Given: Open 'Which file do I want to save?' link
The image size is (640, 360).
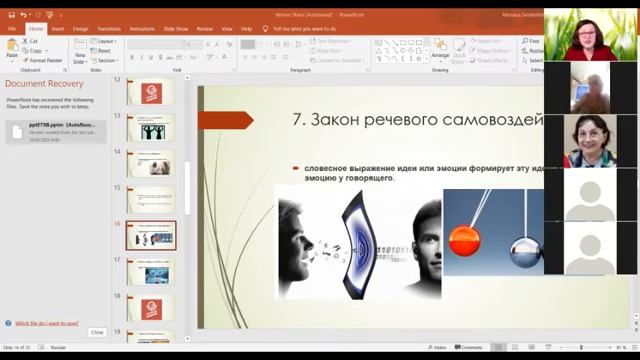Looking at the screenshot, I should (47, 323).
